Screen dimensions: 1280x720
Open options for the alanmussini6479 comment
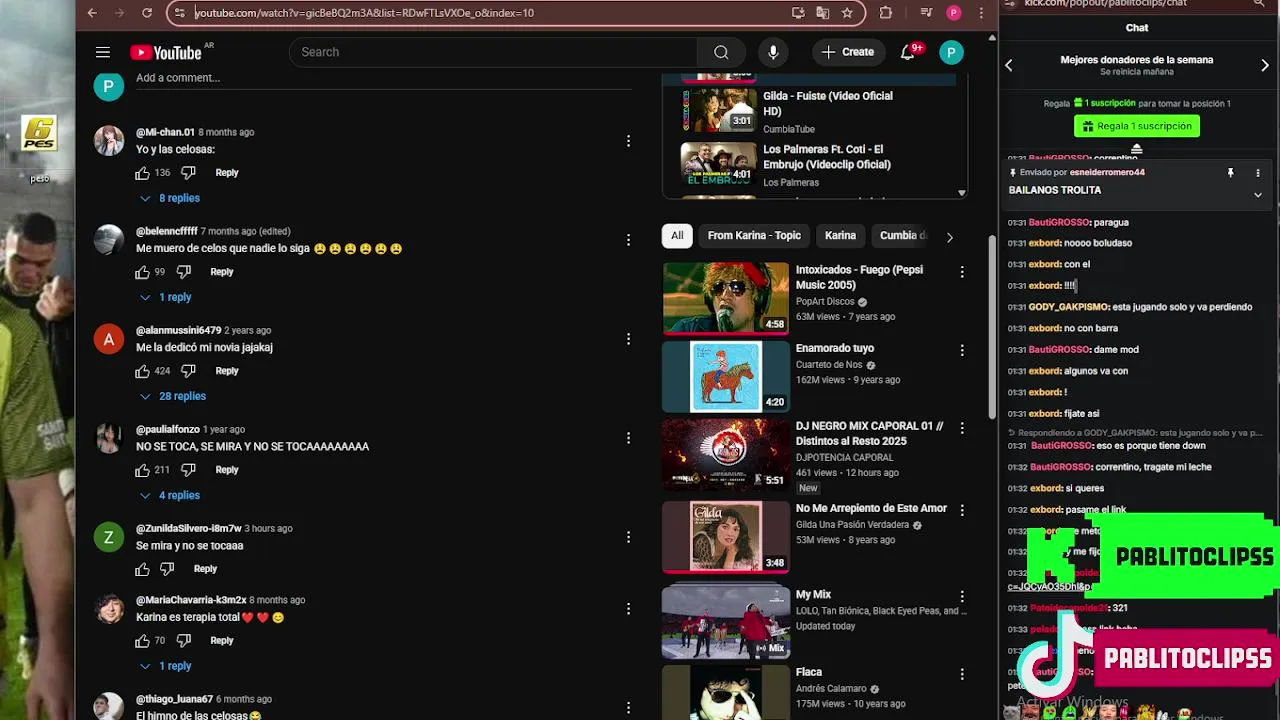coord(628,339)
